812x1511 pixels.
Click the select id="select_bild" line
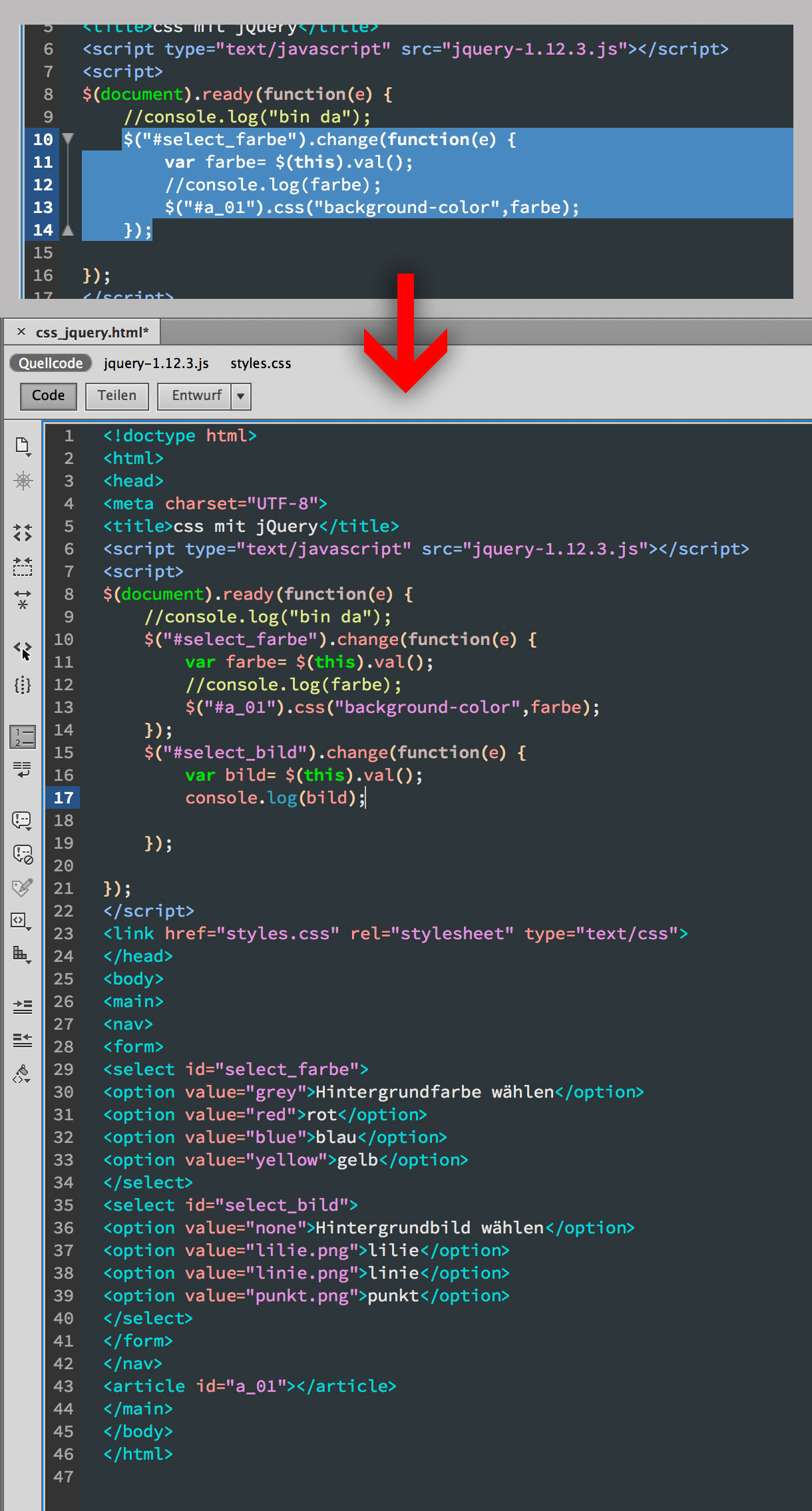click(230, 1205)
